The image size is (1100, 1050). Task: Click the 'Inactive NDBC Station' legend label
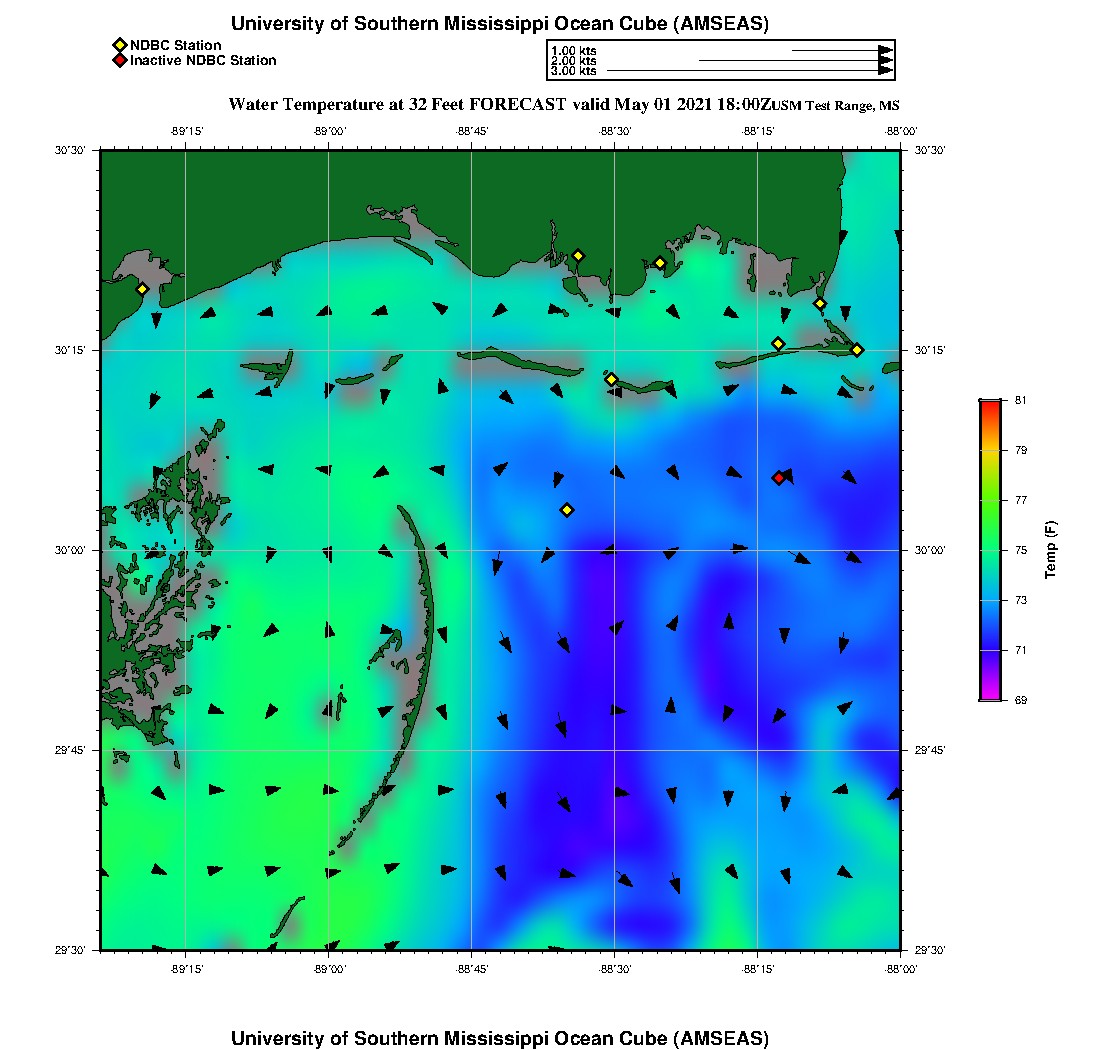click(203, 61)
